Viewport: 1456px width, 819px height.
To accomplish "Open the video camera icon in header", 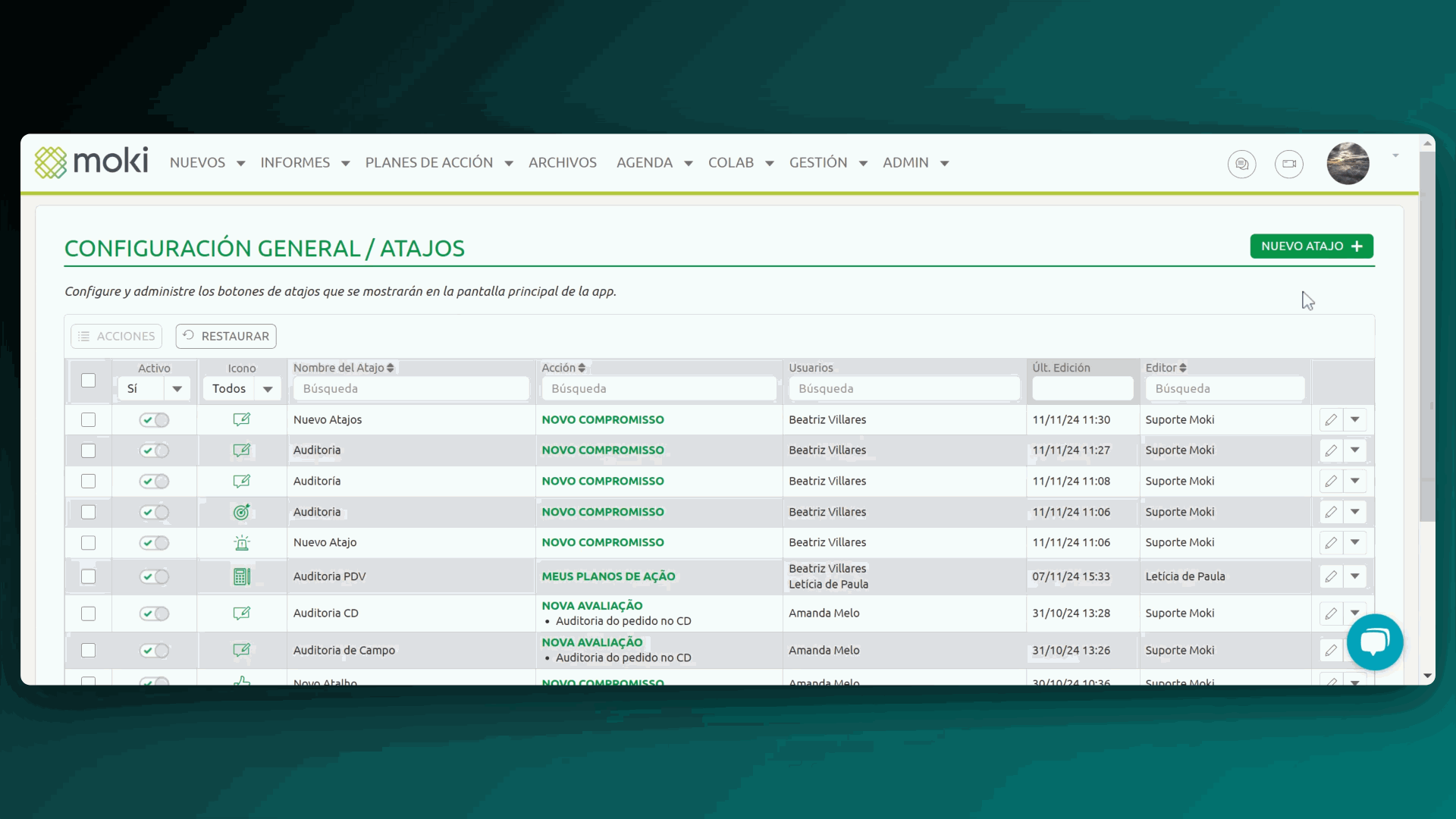I will pos(1289,164).
